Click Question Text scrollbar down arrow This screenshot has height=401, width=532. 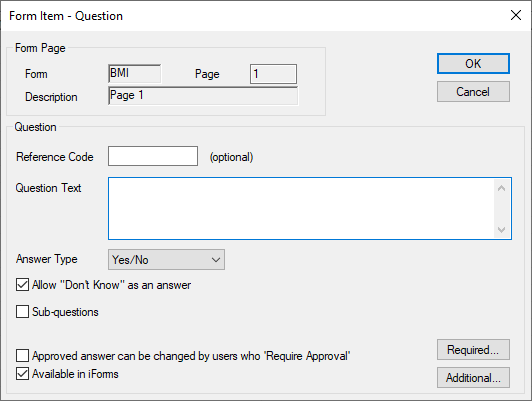click(x=501, y=230)
